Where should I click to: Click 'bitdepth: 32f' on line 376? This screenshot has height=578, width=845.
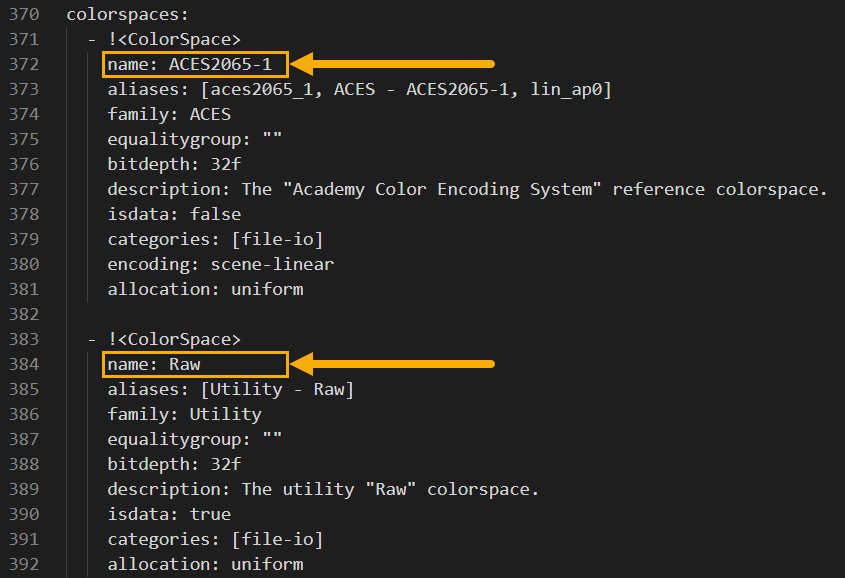pos(174,164)
